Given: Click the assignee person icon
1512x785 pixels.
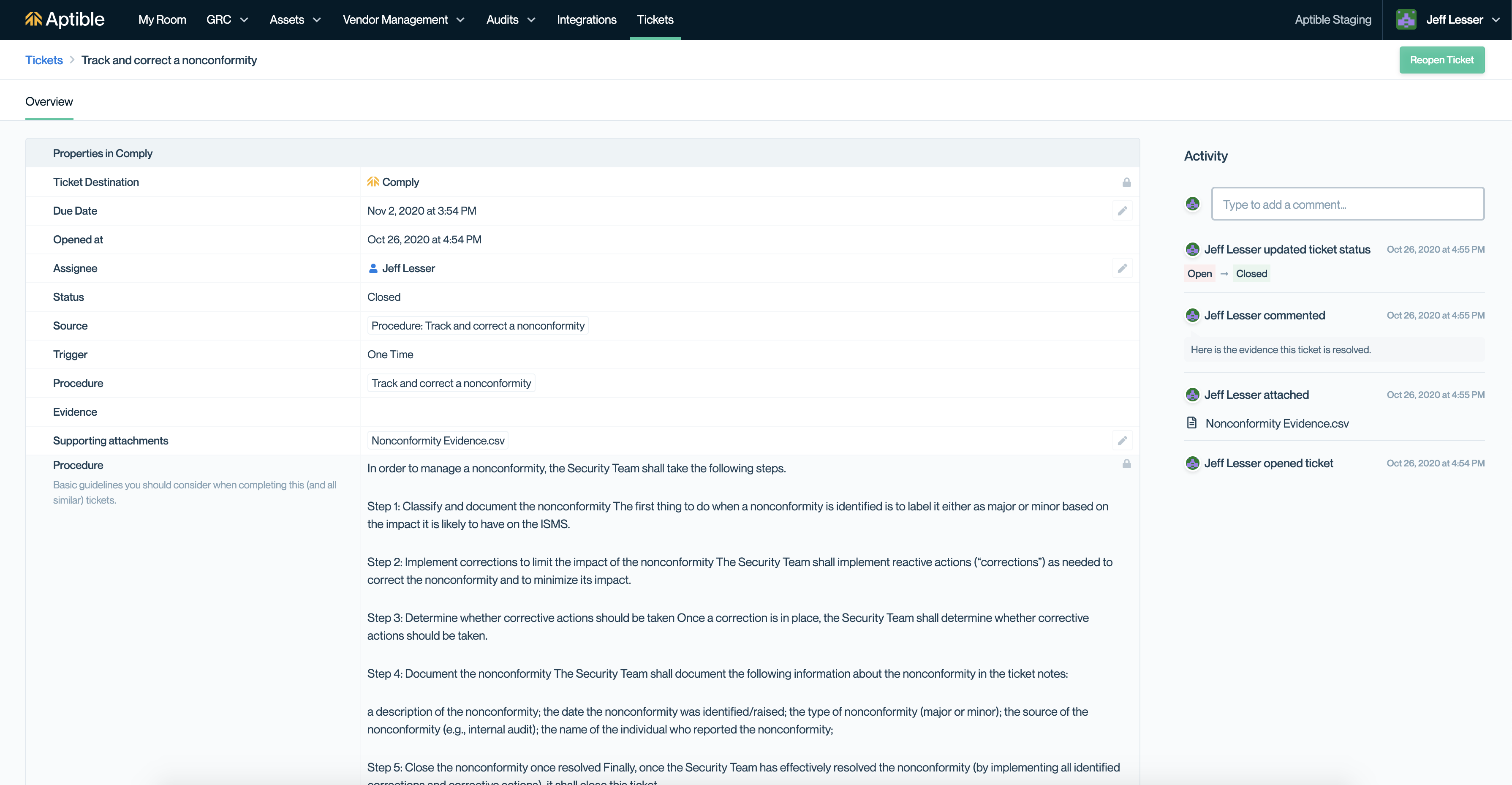Looking at the screenshot, I should [x=373, y=268].
